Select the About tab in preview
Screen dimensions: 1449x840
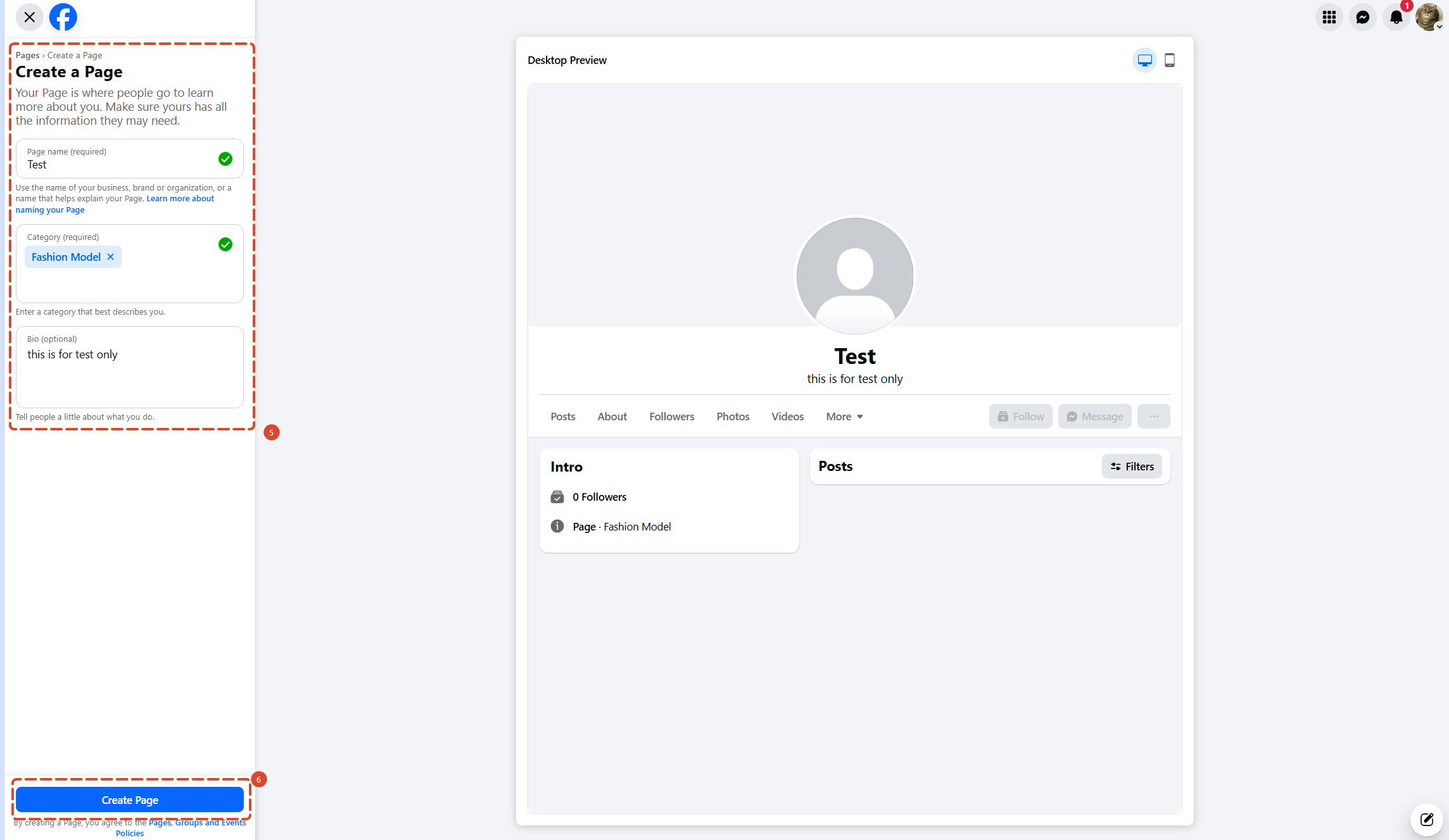[612, 416]
